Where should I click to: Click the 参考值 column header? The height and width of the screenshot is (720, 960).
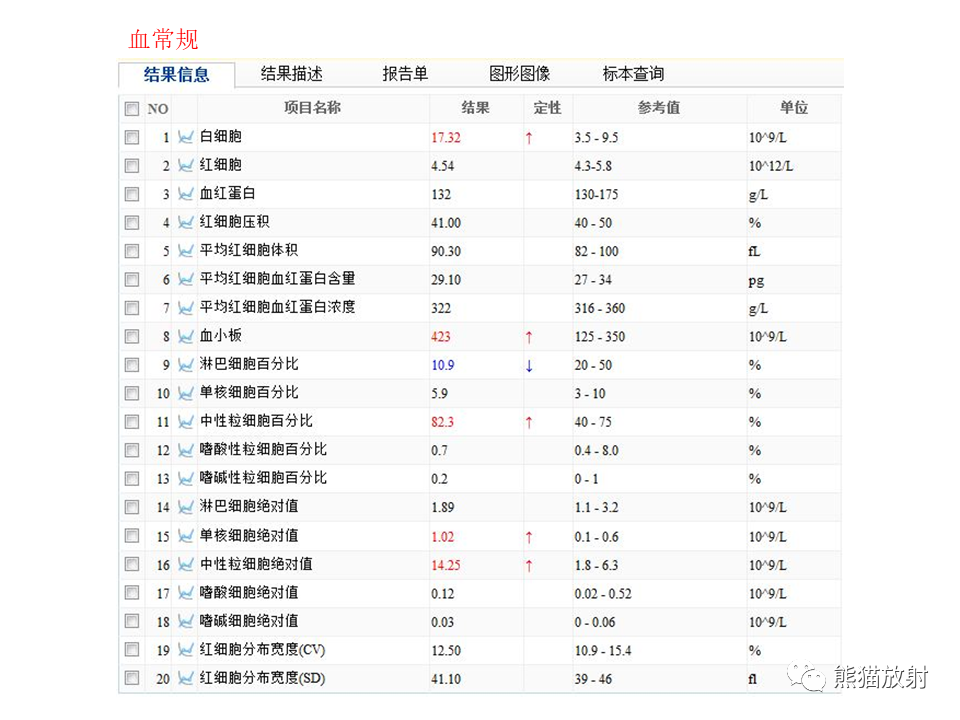click(659, 108)
